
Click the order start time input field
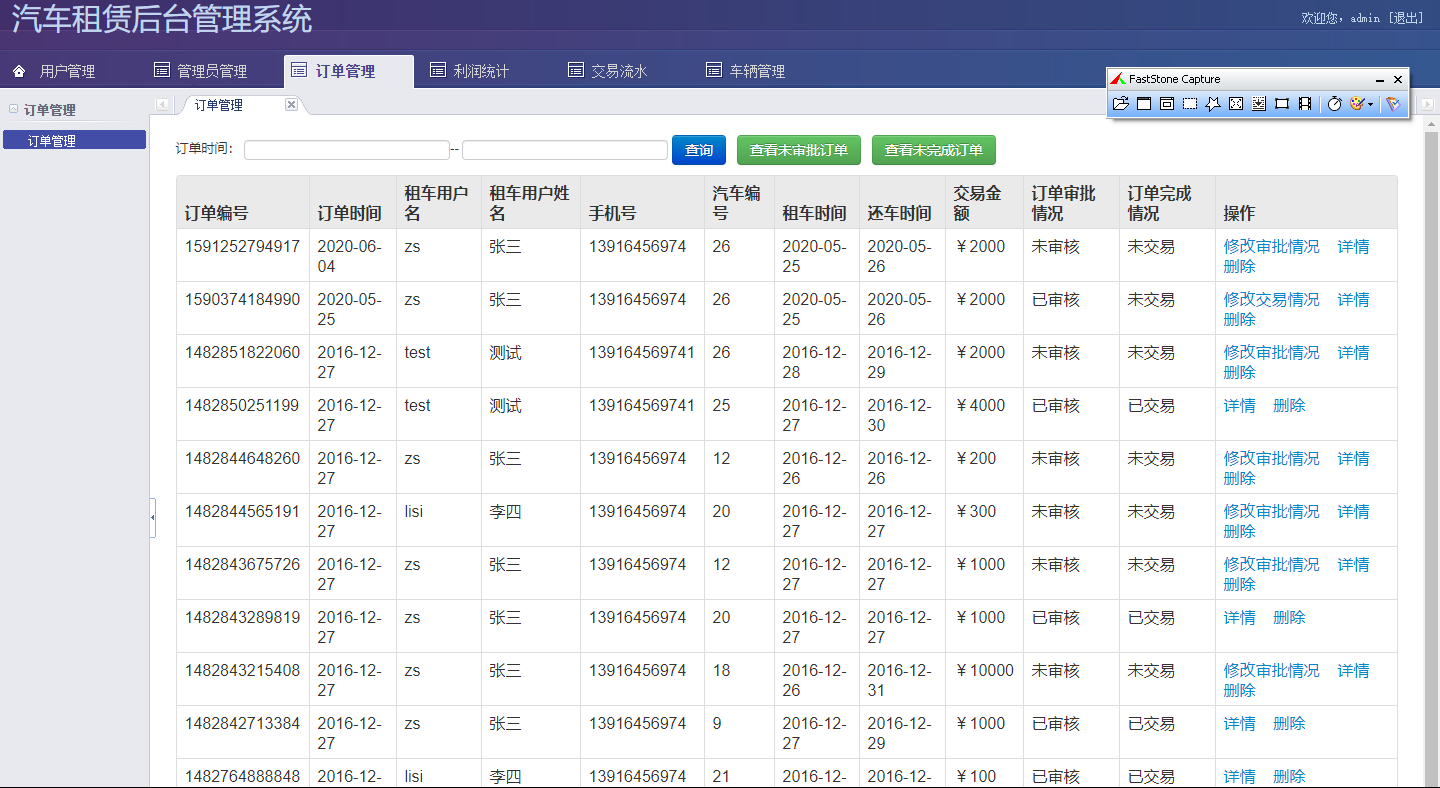point(347,149)
